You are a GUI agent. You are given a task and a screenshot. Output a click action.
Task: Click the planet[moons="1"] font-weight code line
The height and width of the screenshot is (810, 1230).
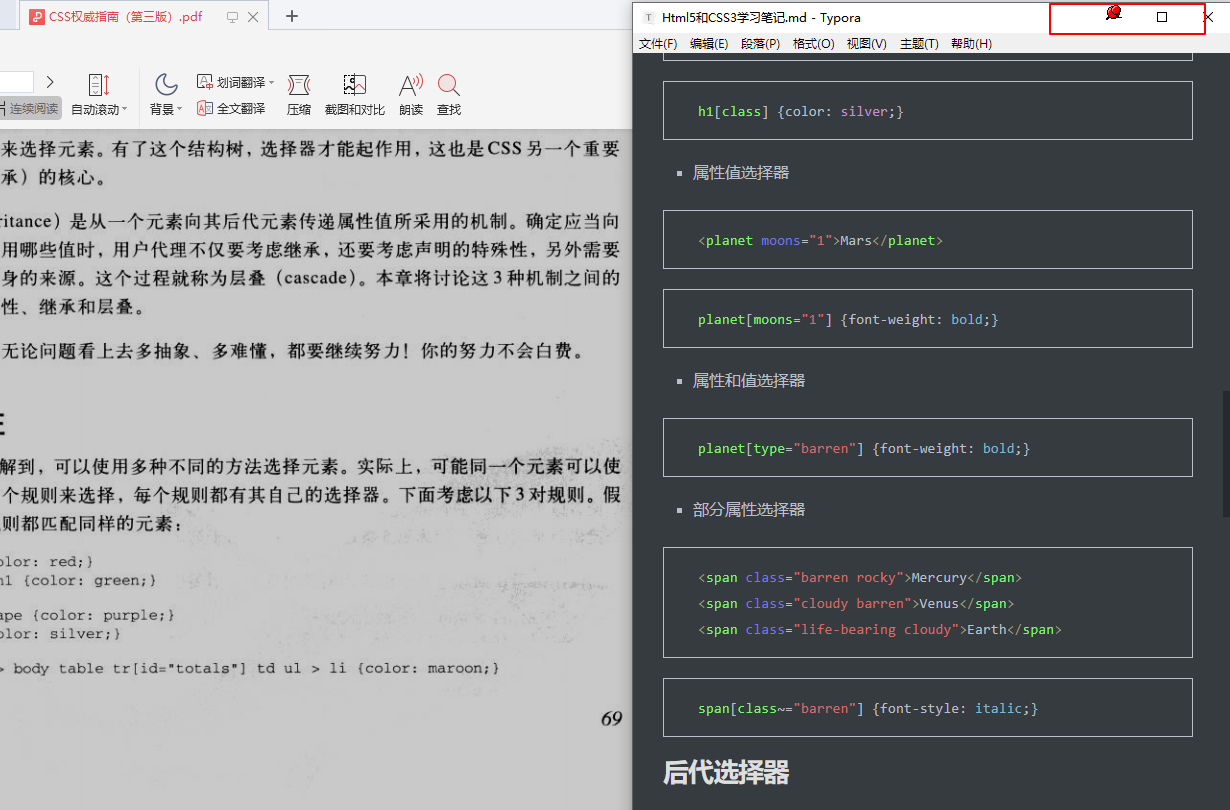(x=848, y=319)
